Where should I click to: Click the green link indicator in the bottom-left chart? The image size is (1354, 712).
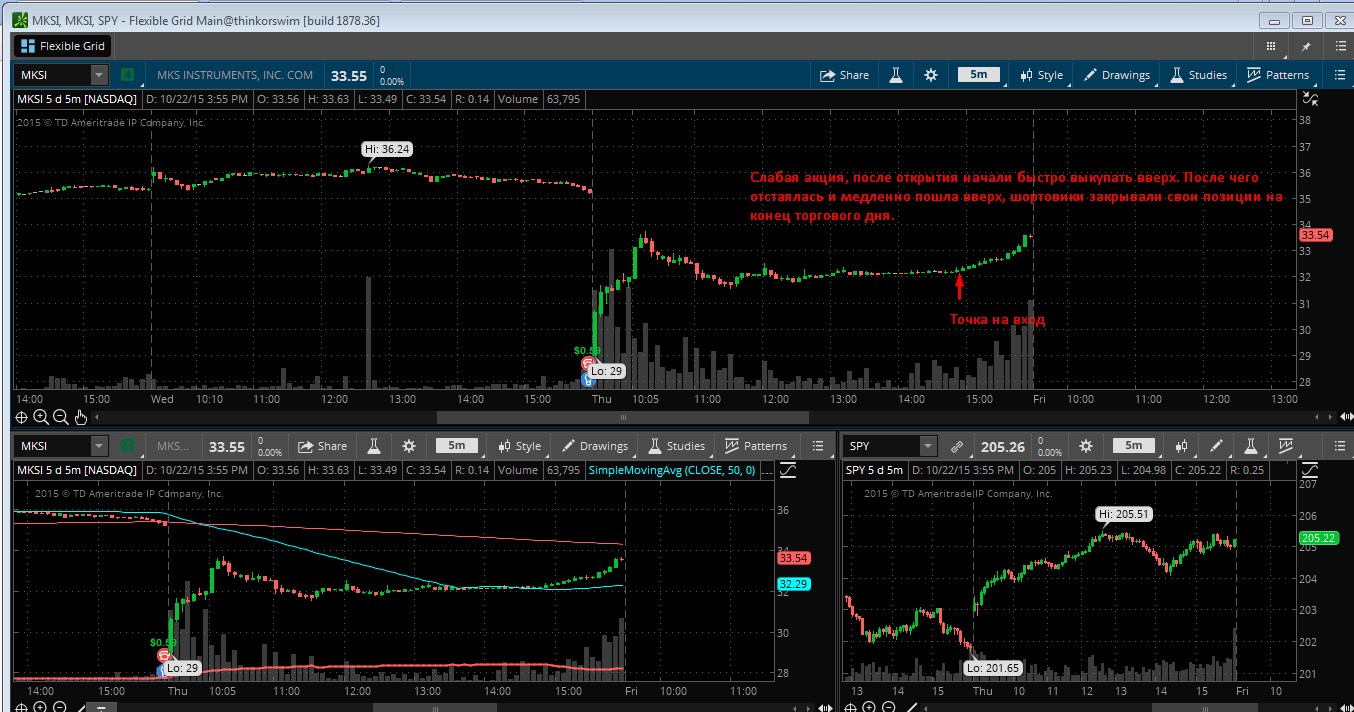pyautogui.click(x=127, y=446)
